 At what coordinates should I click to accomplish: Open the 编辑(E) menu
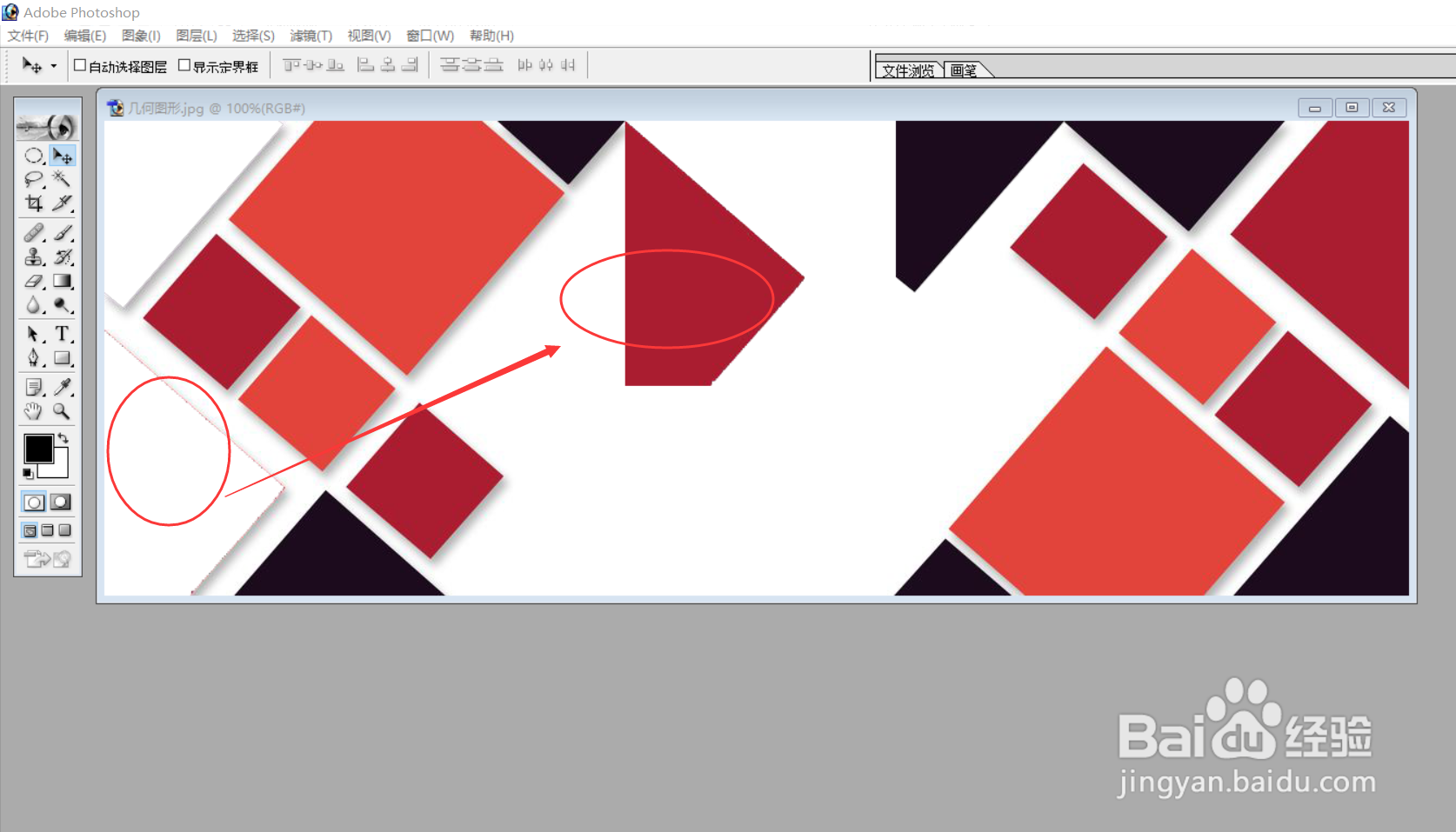[84, 36]
